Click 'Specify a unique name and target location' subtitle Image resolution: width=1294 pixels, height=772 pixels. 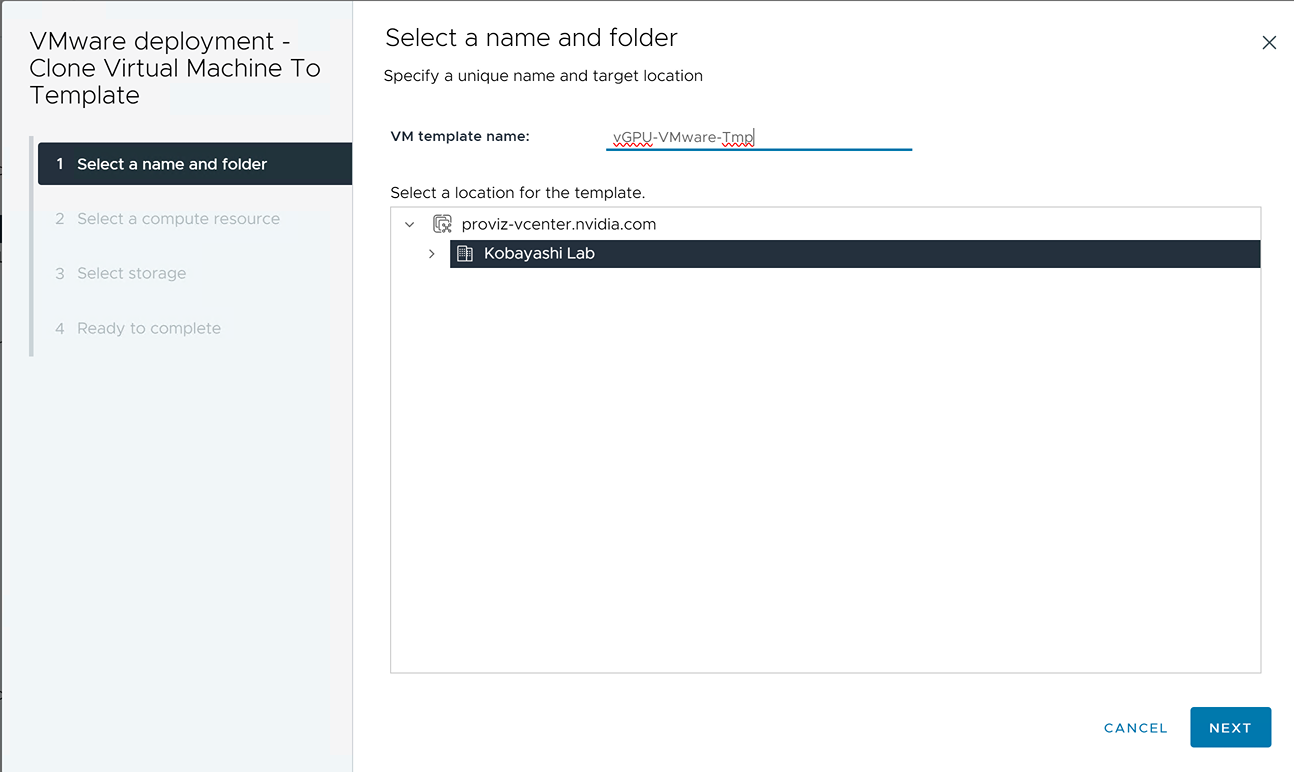click(543, 76)
